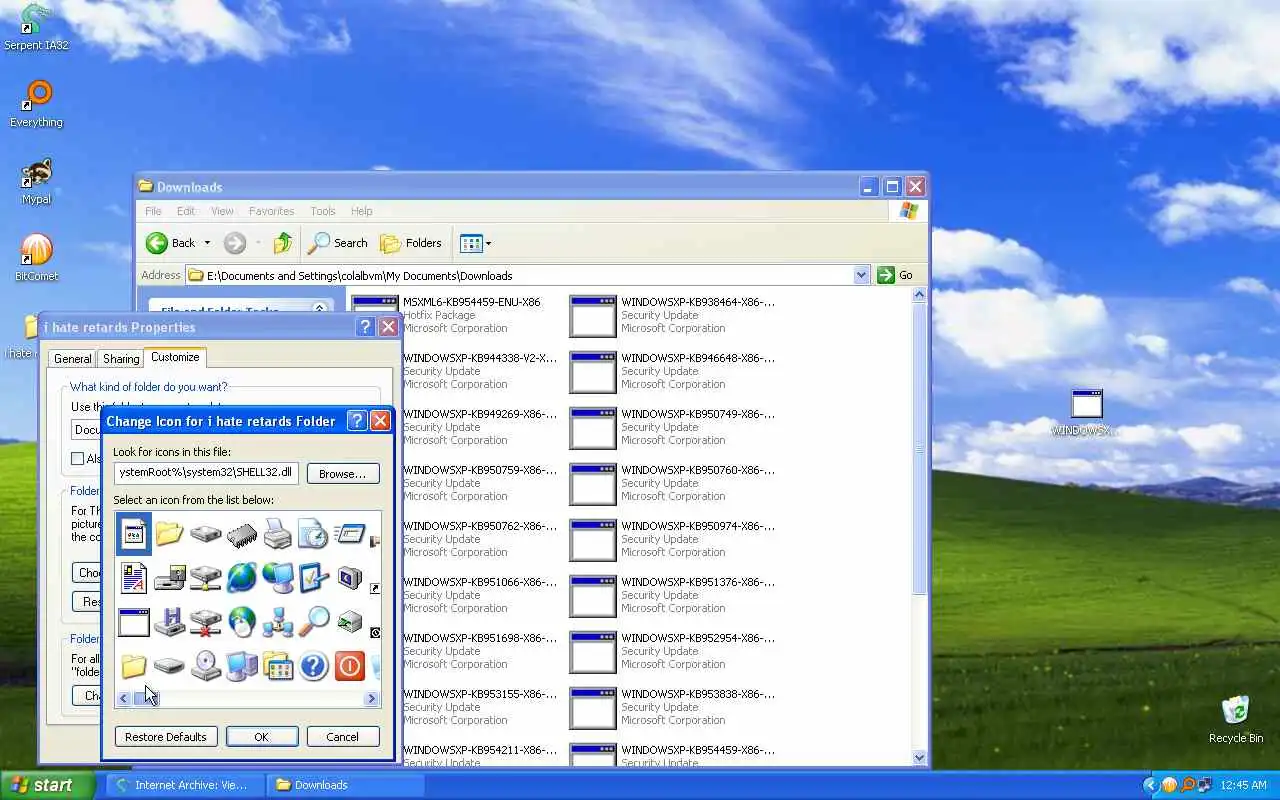Select the recent documents clock icon
The height and width of the screenshot is (800, 1280).
(313, 534)
